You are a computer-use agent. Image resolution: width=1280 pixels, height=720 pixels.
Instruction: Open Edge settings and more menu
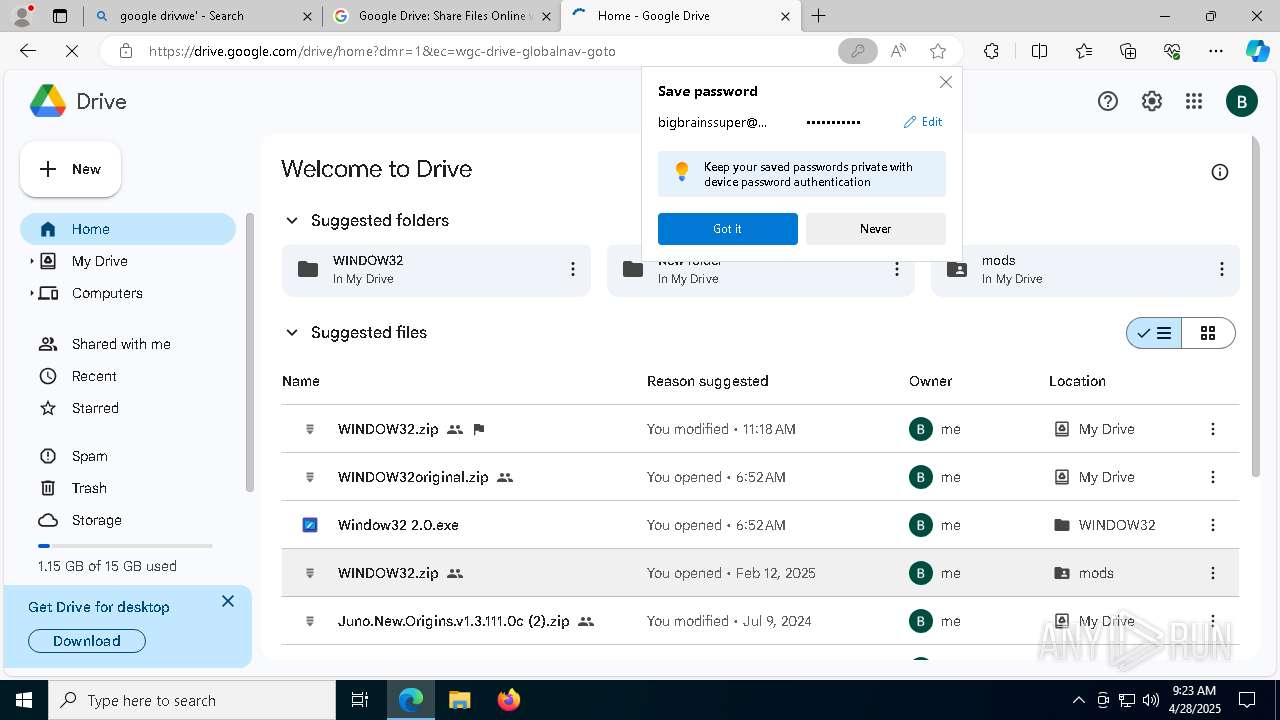(1216, 51)
